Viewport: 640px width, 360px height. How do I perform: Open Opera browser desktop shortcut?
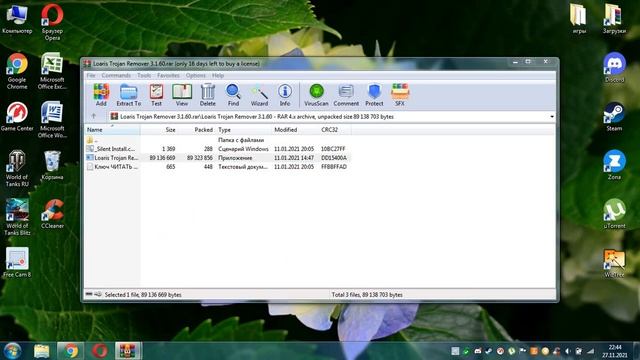[x=52, y=22]
